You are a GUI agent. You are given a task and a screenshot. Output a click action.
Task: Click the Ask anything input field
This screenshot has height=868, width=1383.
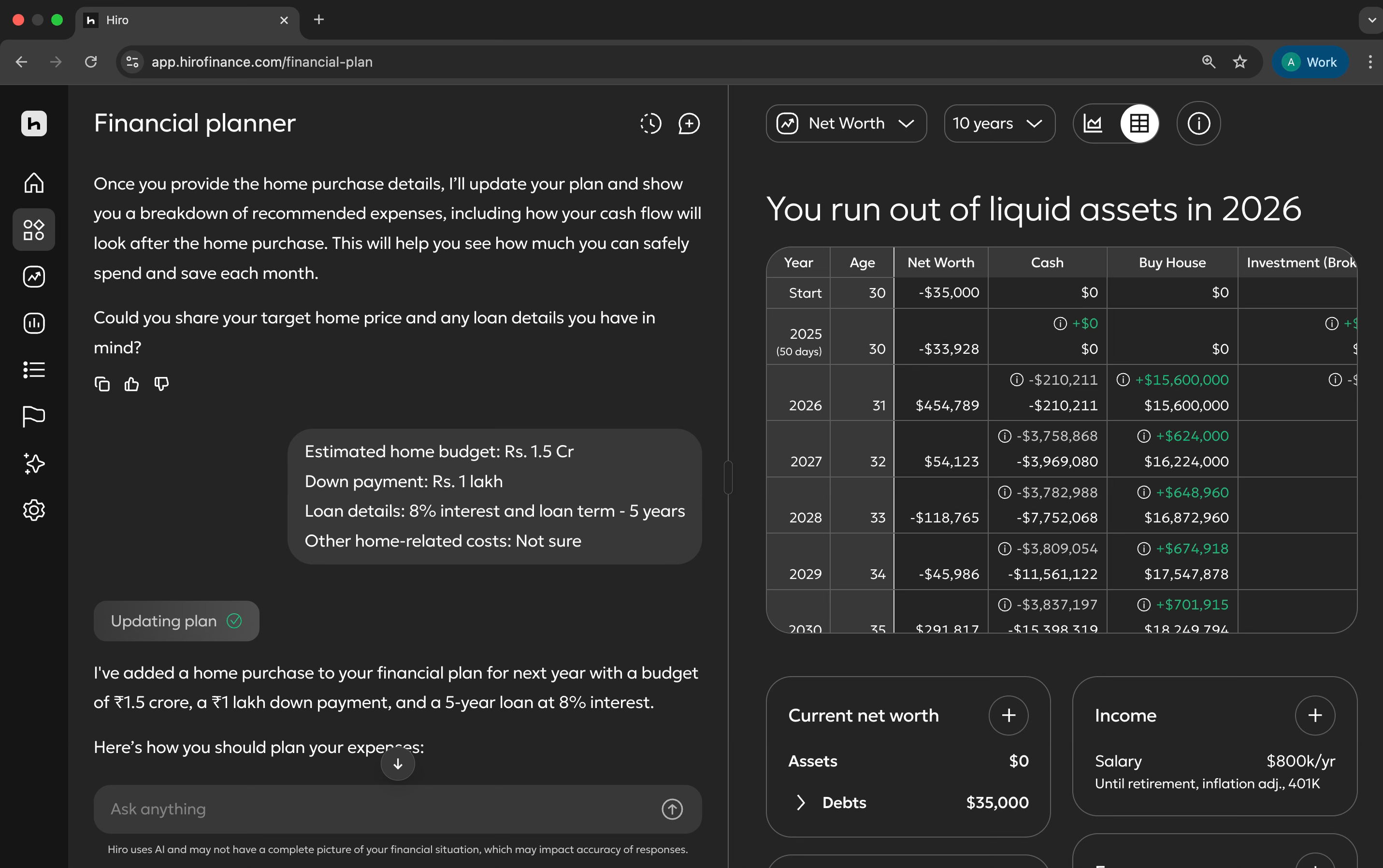click(x=379, y=809)
